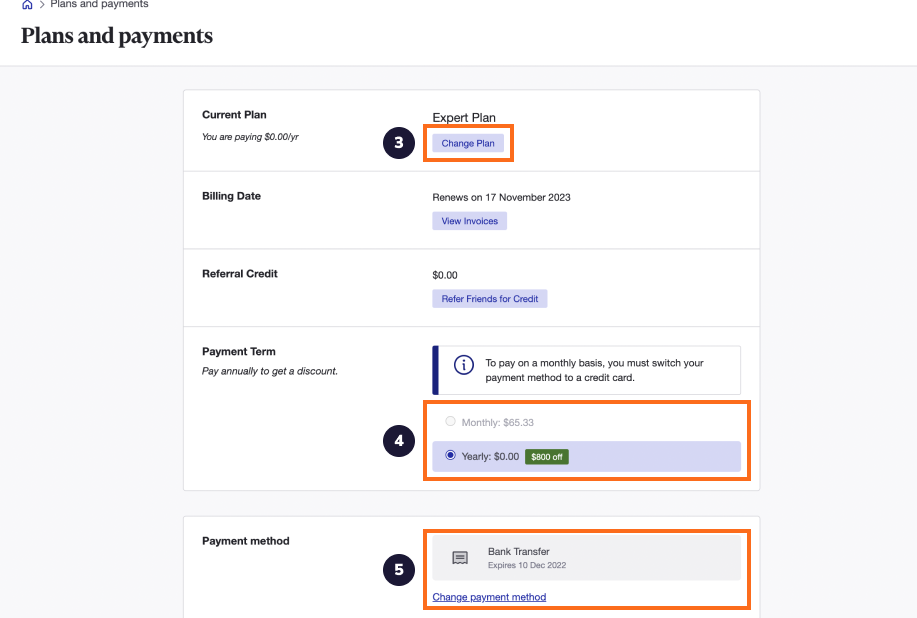The width and height of the screenshot is (917, 618).
Task: Select the Bank Transfer payment card
Action: point(586,557)
